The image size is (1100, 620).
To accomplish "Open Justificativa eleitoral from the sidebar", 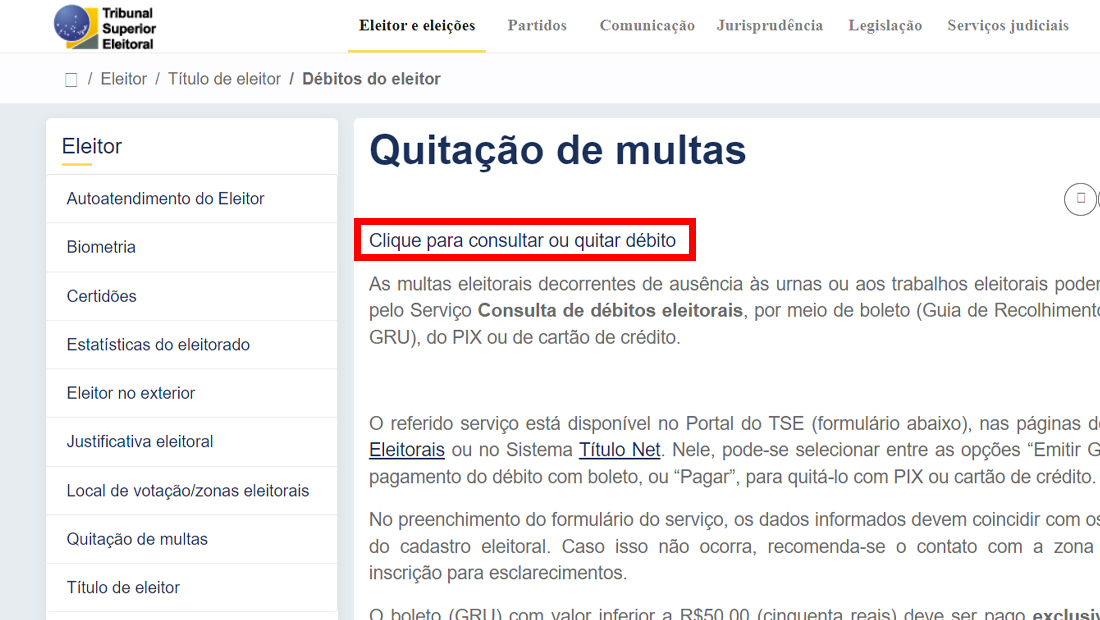I will [x=140, y=442].
